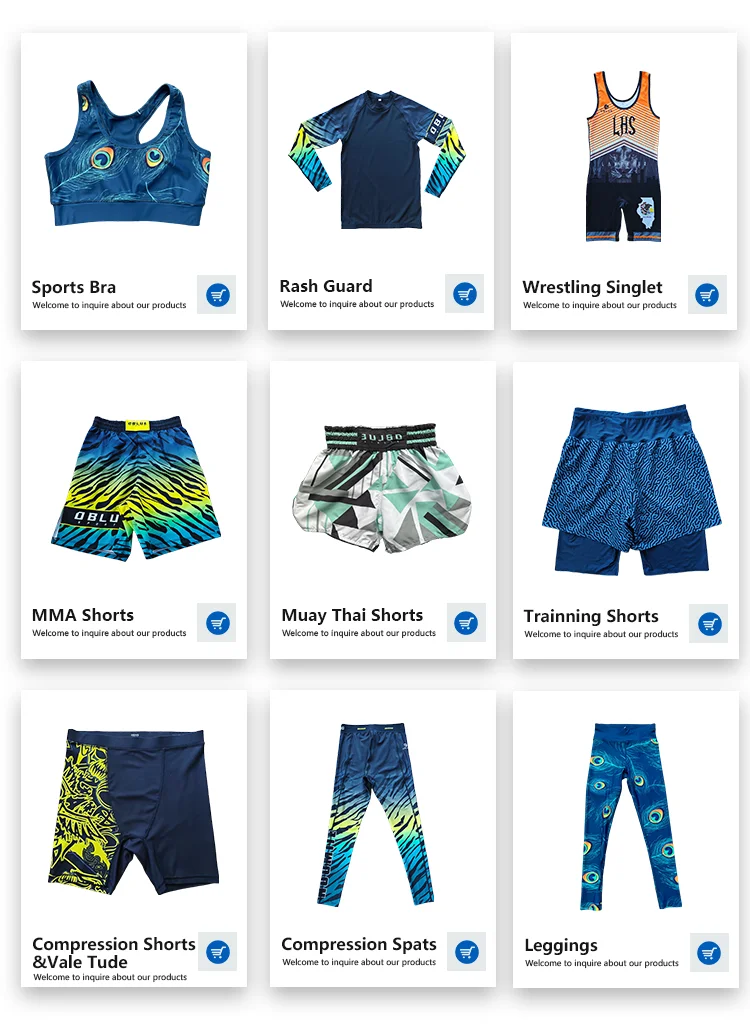
Task: Click the cart icon on Sports Bra card
Action: click(217, 295)
